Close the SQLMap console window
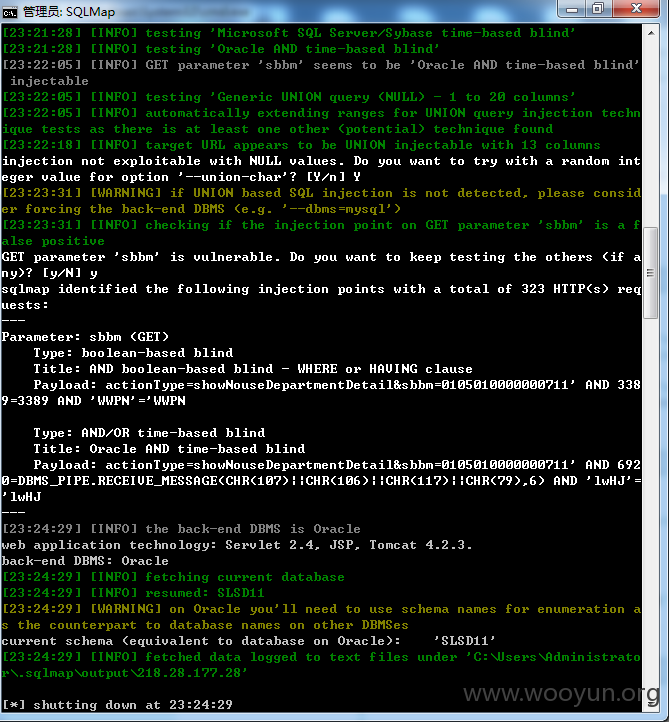 coord(636,9)
